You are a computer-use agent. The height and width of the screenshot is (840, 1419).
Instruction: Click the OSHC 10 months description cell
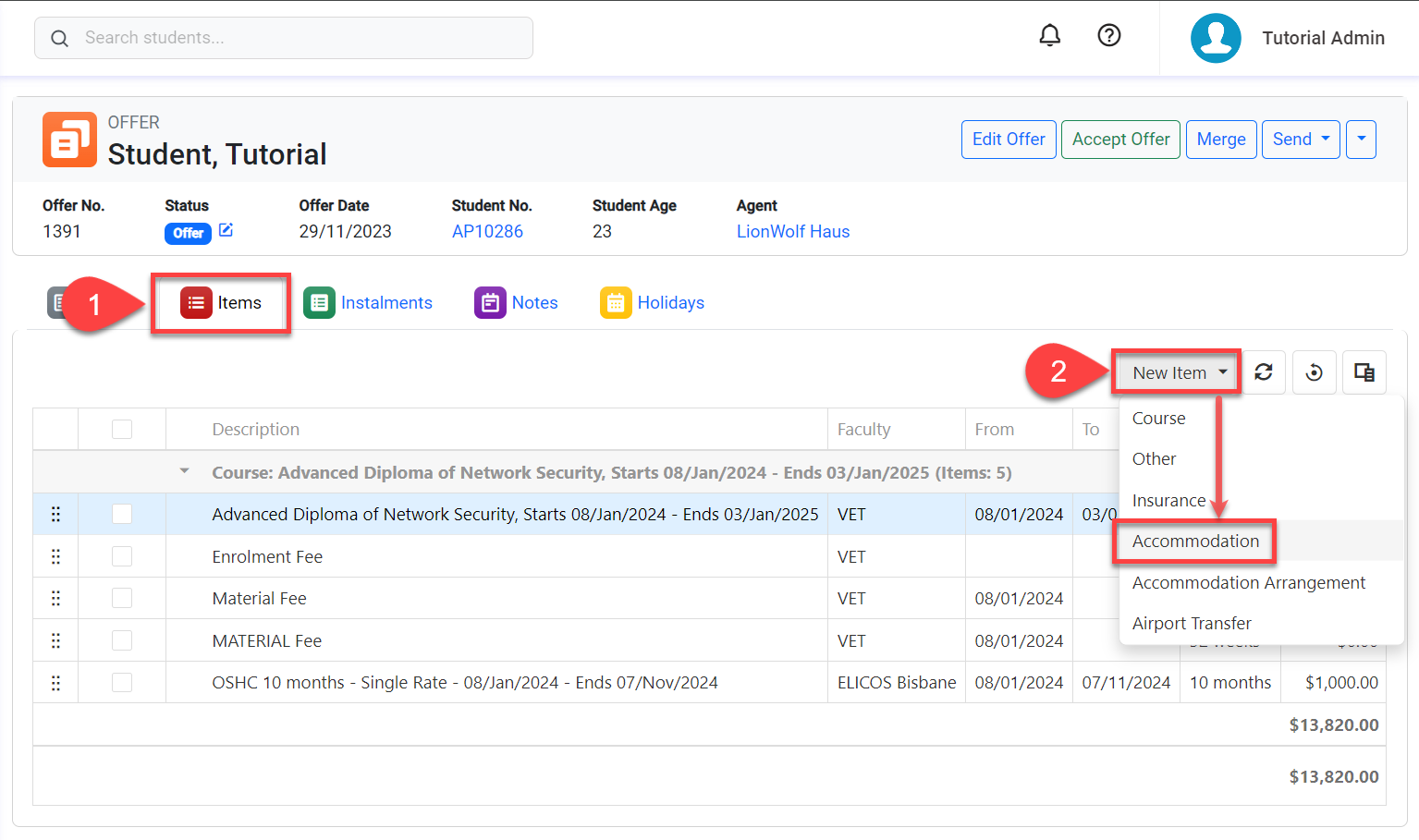pos(496,682)
